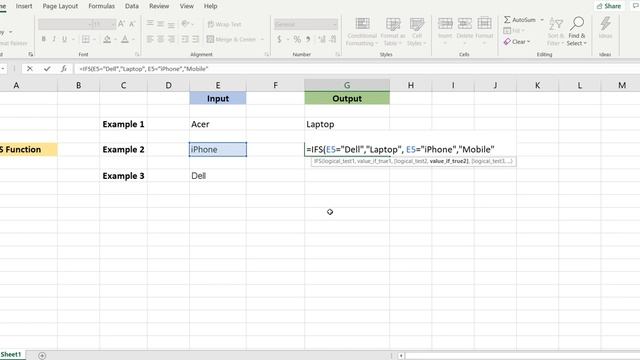Click the horizontal scrollbar left arrow
The image size is (640, 360).
[x=401, y=356]
